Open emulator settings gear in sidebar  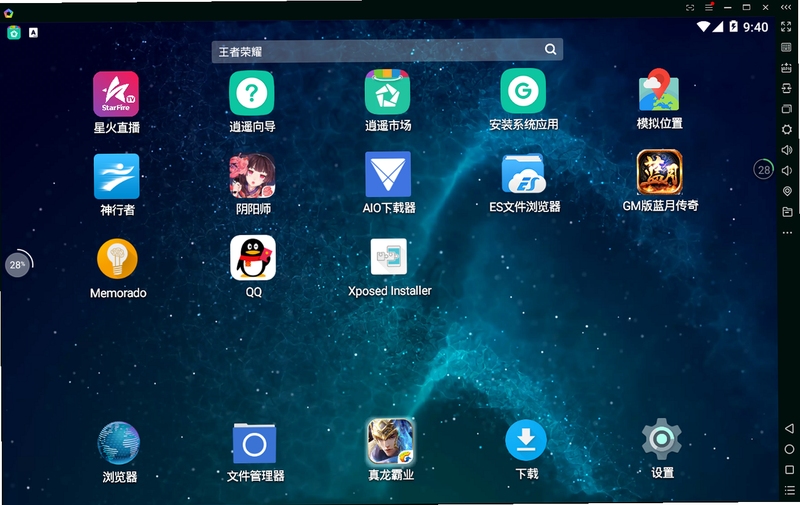[787, 130]
